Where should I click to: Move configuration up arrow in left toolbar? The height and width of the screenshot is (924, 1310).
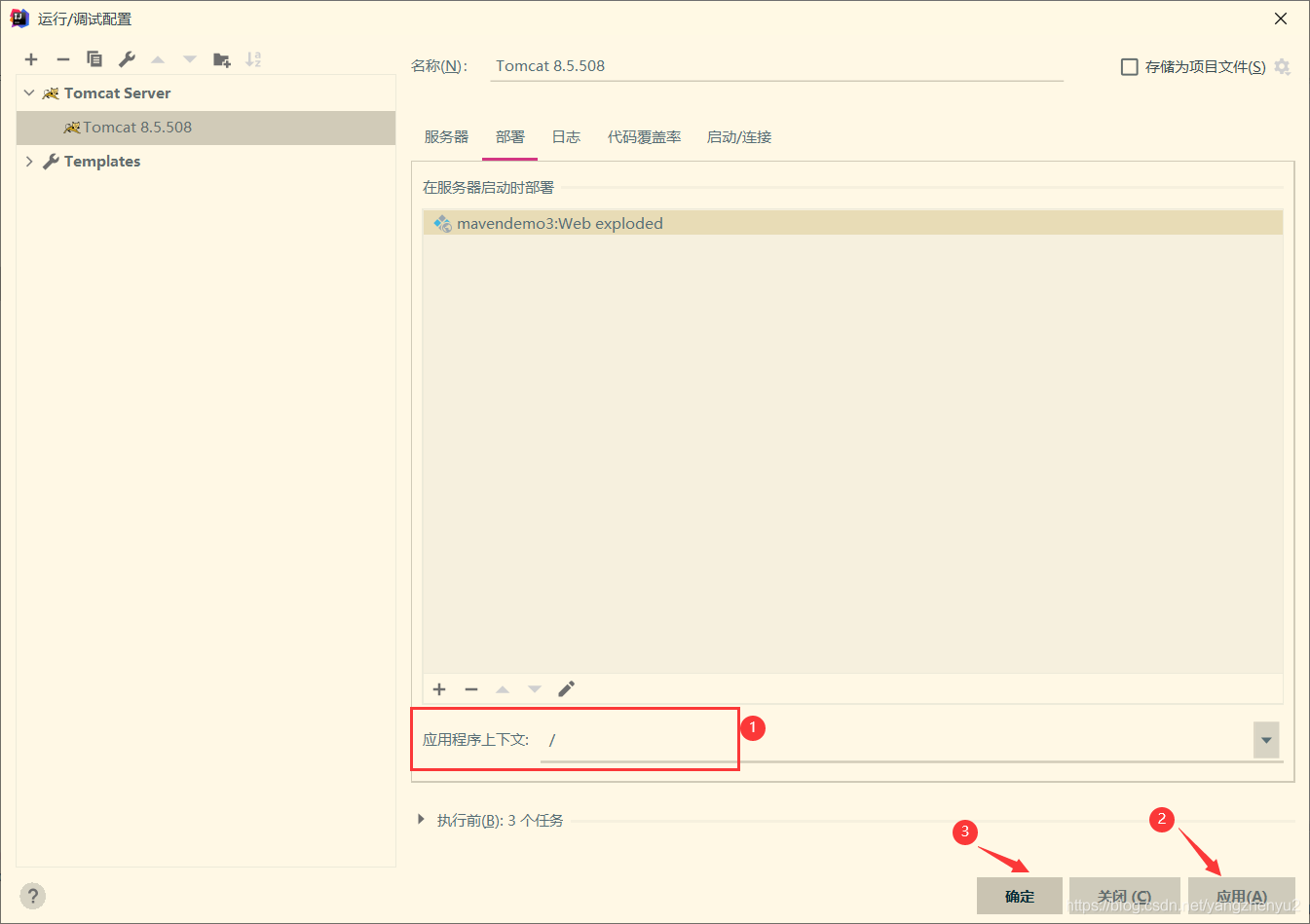point(158,59)
